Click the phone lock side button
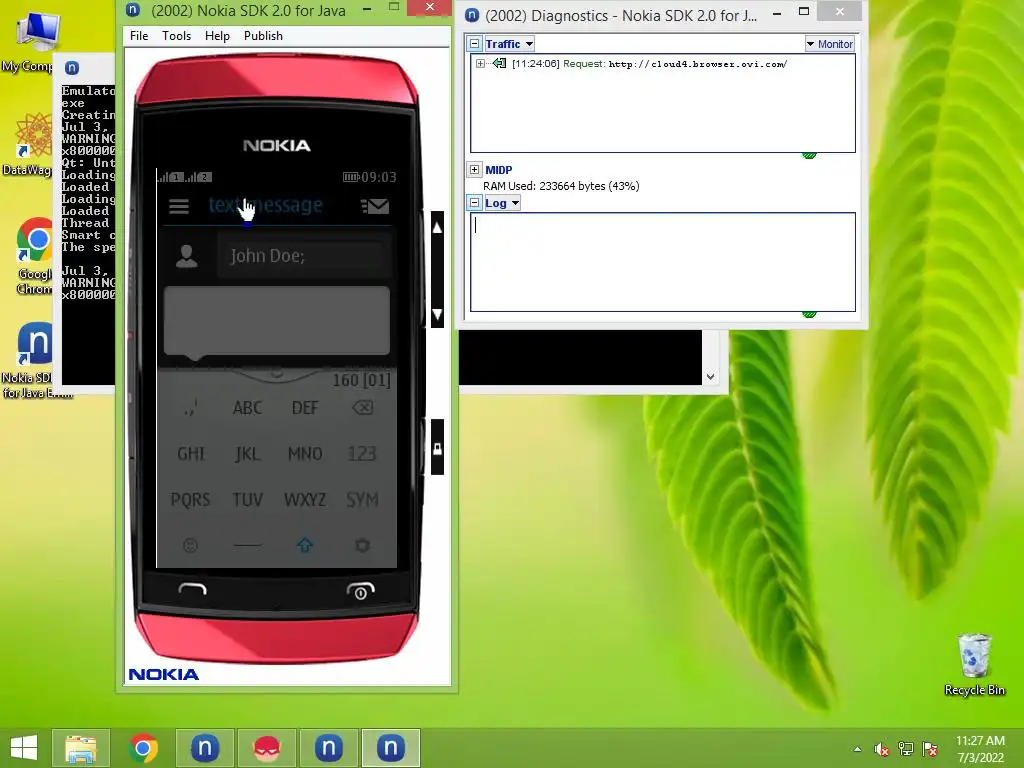 pyautogui.click(x=438, y=448)
